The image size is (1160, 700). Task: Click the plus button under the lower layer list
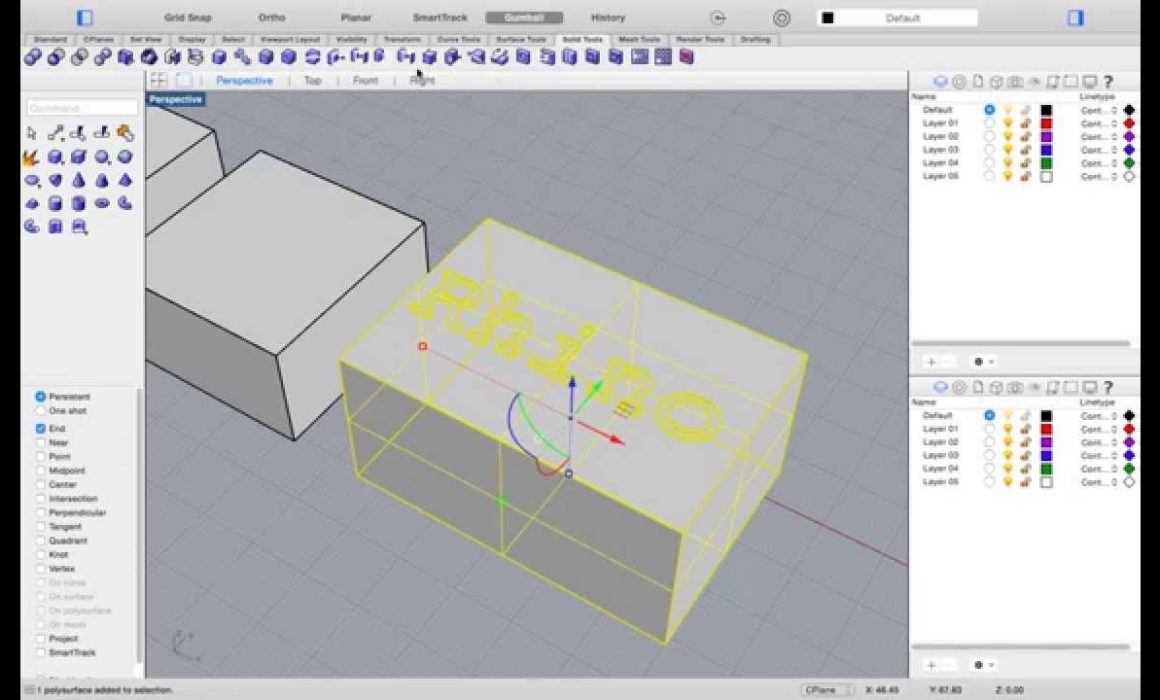[931, 665]
